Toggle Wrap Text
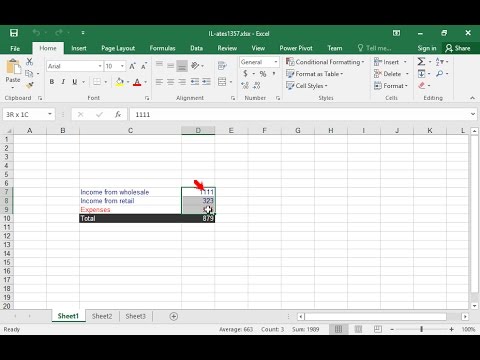This screenshot has height=360, width=480. tap(222, 66)
